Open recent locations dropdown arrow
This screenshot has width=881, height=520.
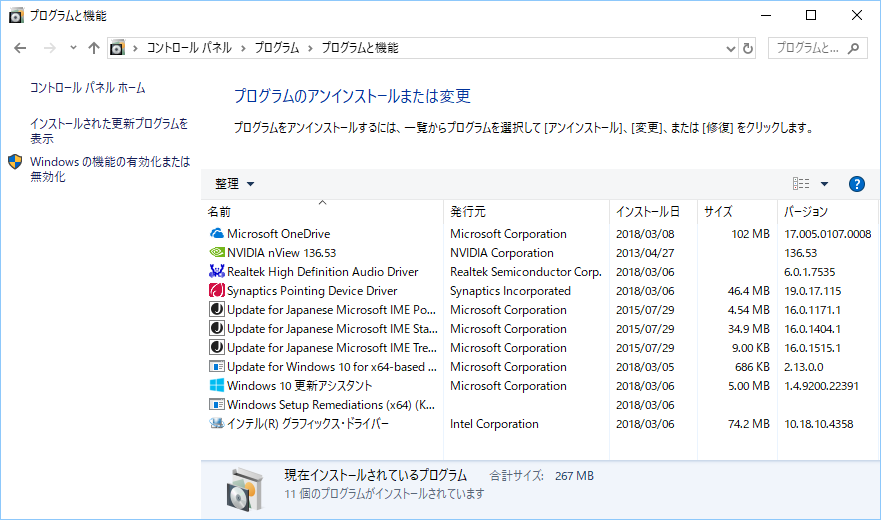pyautogui.click(x=73, y=48)
